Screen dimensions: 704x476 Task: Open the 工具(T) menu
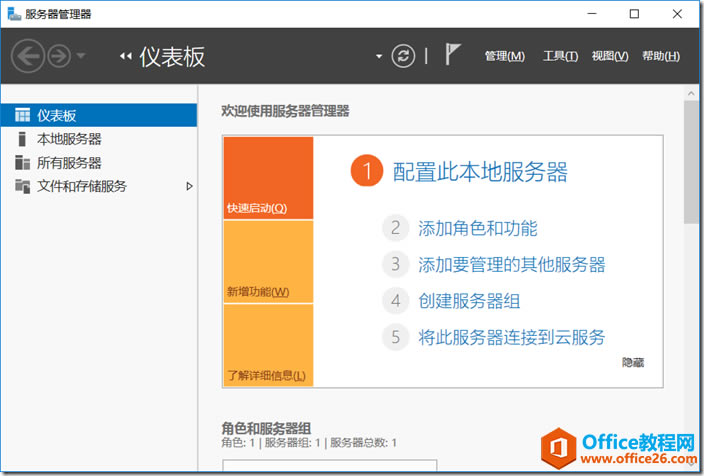(x=560, y=56)
